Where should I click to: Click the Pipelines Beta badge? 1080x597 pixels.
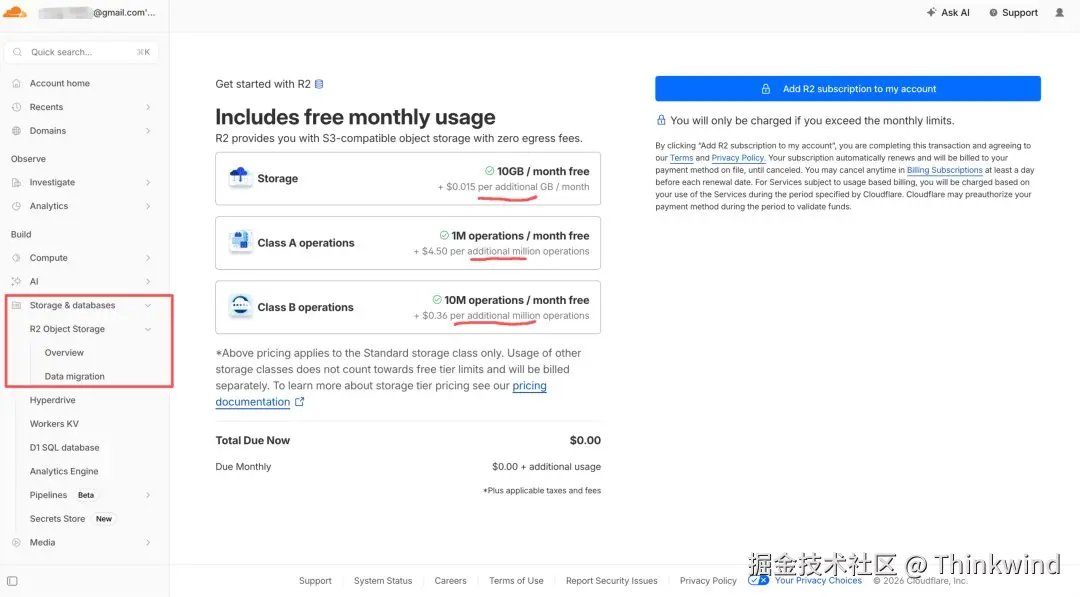(86, 495)
